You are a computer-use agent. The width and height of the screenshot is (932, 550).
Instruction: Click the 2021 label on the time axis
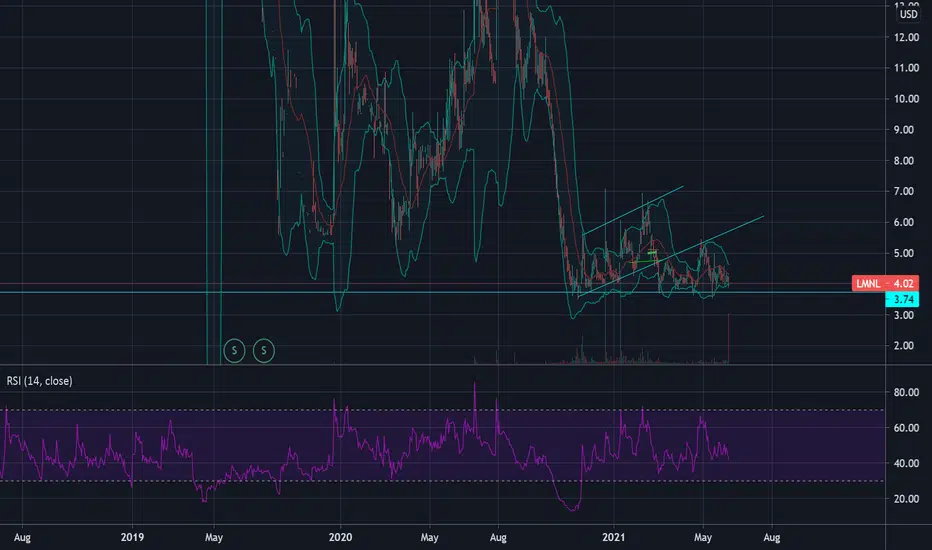613,538
